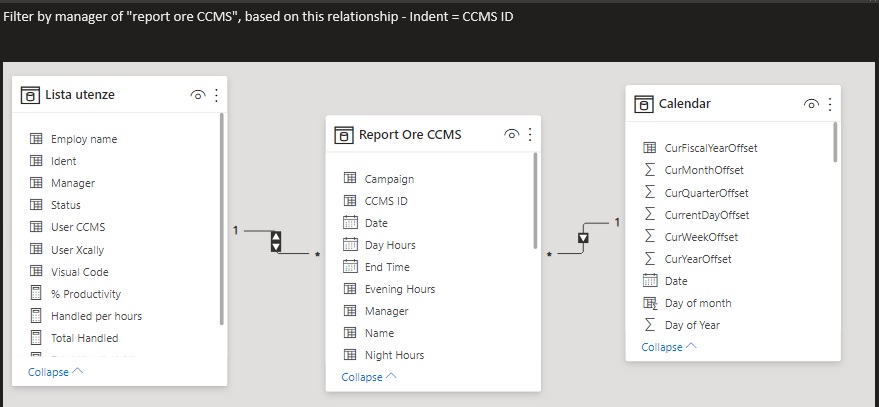Select the Name field

tap(380, 333)
